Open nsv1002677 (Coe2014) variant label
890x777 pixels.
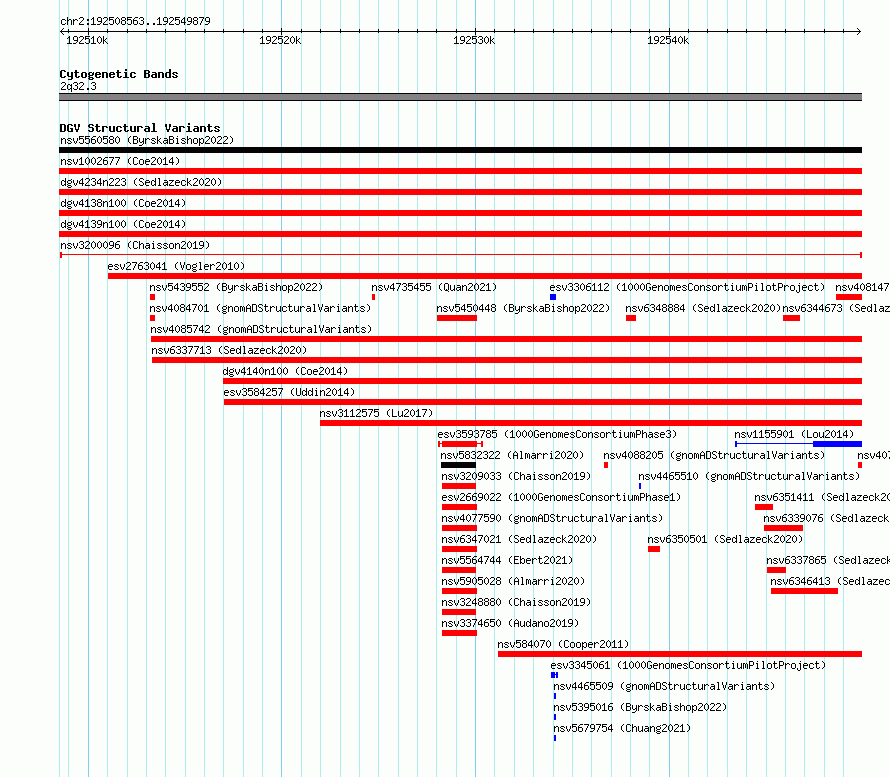click(x=120, y=161)
